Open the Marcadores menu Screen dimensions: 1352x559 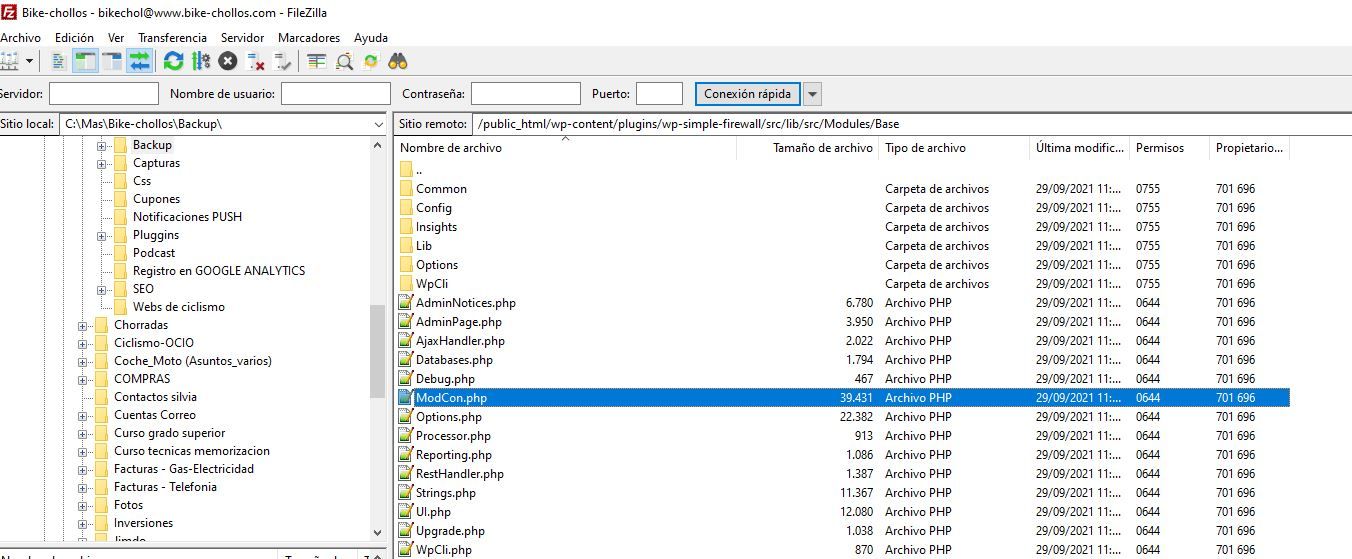pyautogui.click(x=309, y=37)
